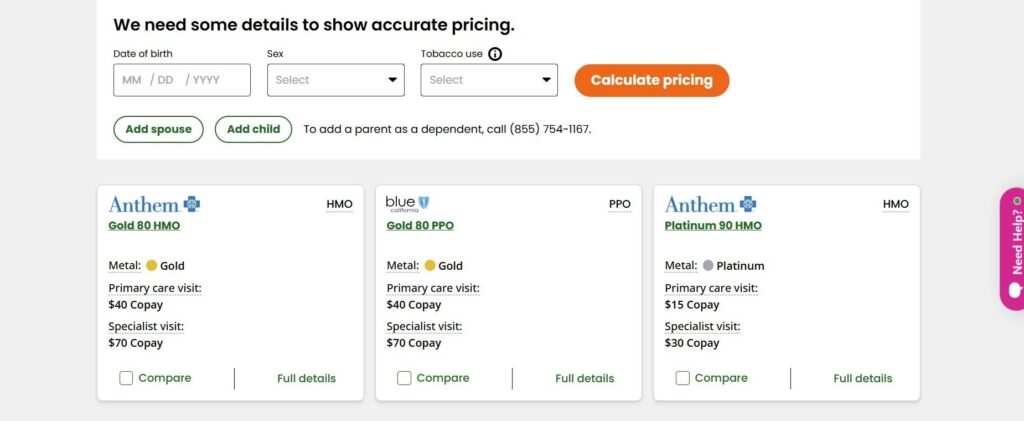Click the Blue California logo on Gold 80 PPO card
Screen dimensions: 1024x421
[x=408, y=204]
